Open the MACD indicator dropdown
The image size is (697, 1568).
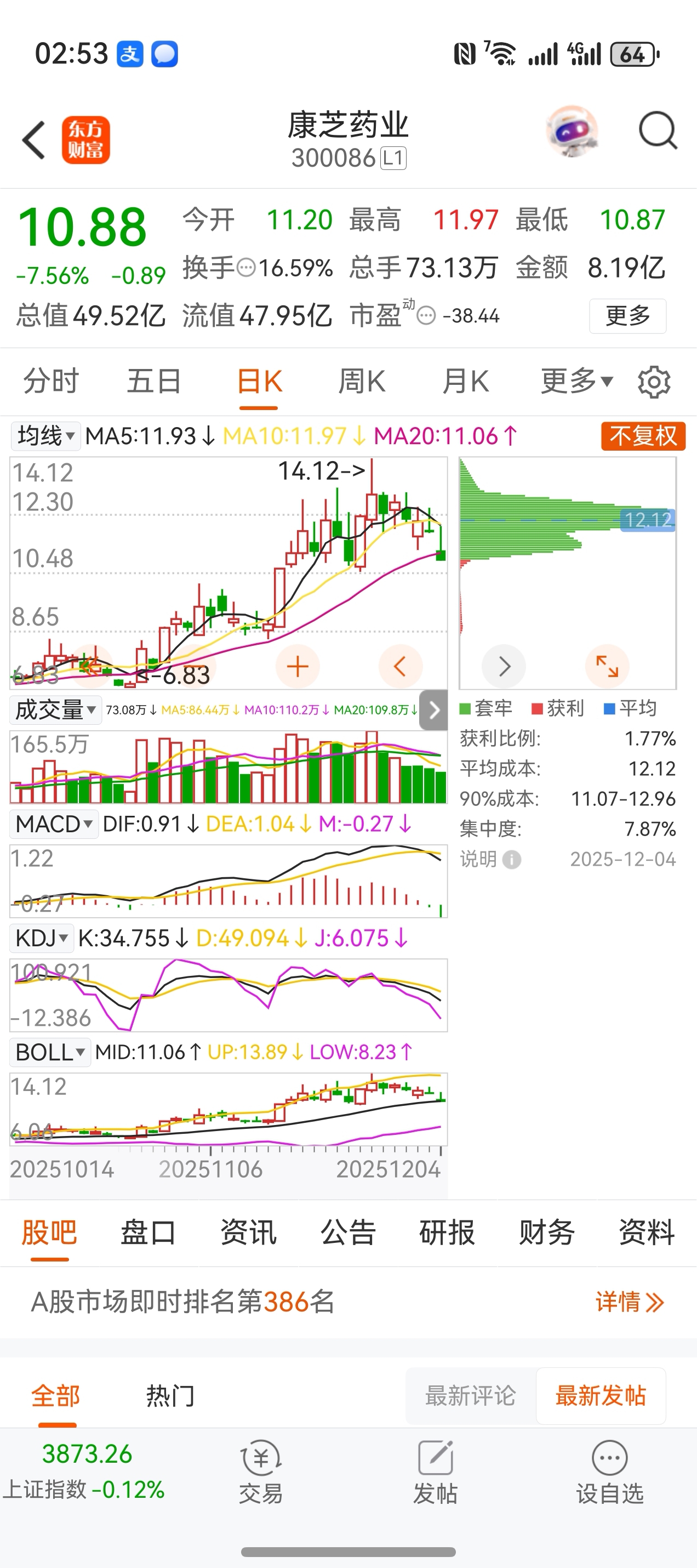(x=54, y=824)
